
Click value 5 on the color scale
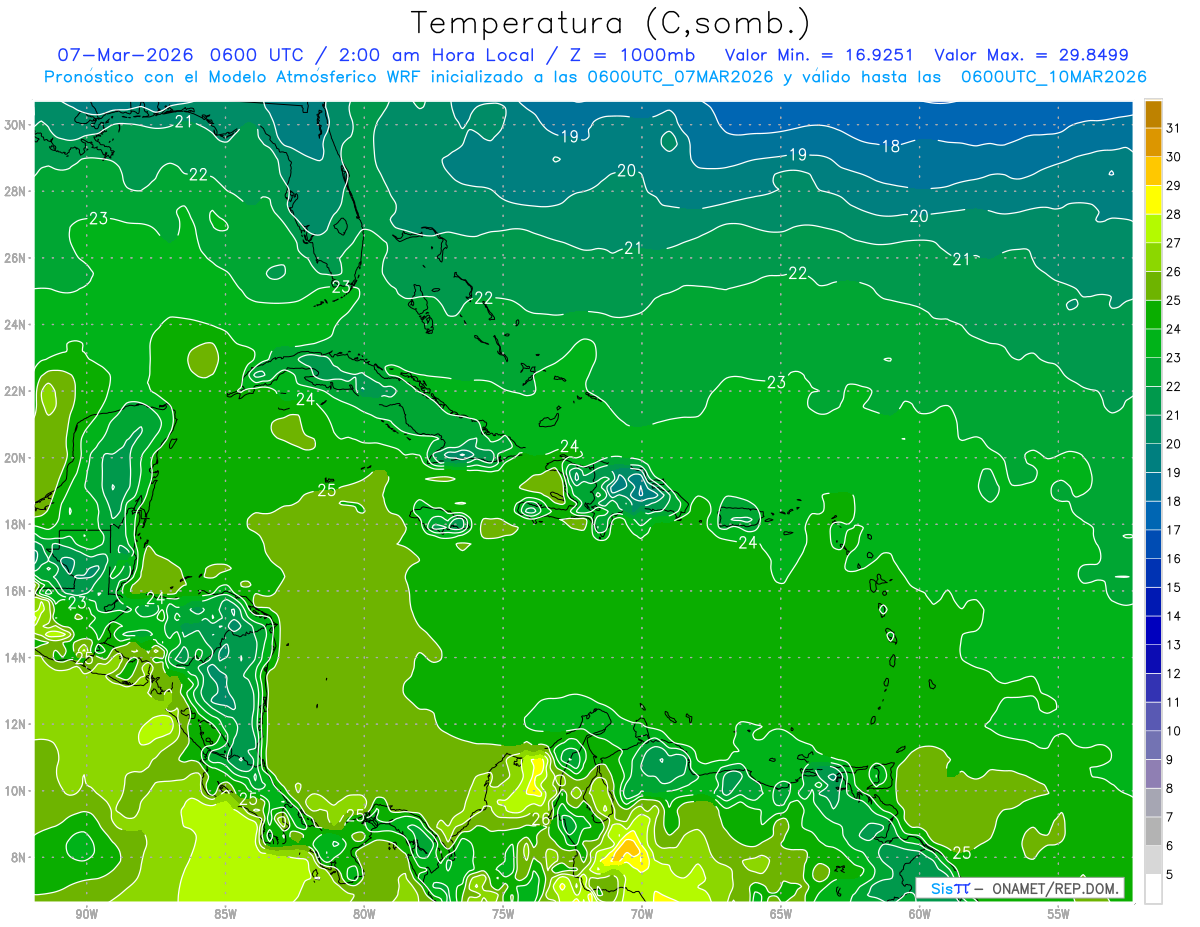(x=1170, y=876)
